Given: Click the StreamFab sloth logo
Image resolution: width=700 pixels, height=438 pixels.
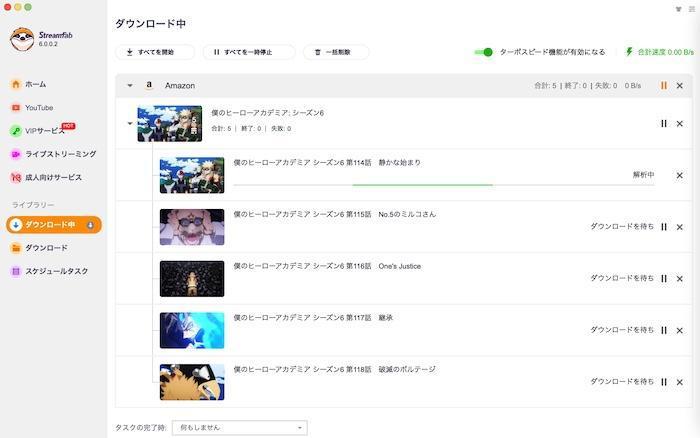Looking at the screenshot, I should tap(22, 39).
